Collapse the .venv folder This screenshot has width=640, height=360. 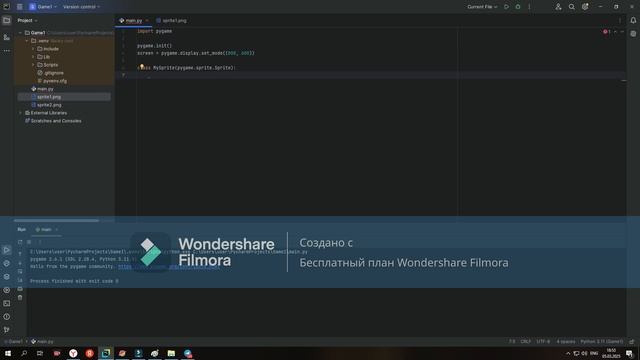27,41
